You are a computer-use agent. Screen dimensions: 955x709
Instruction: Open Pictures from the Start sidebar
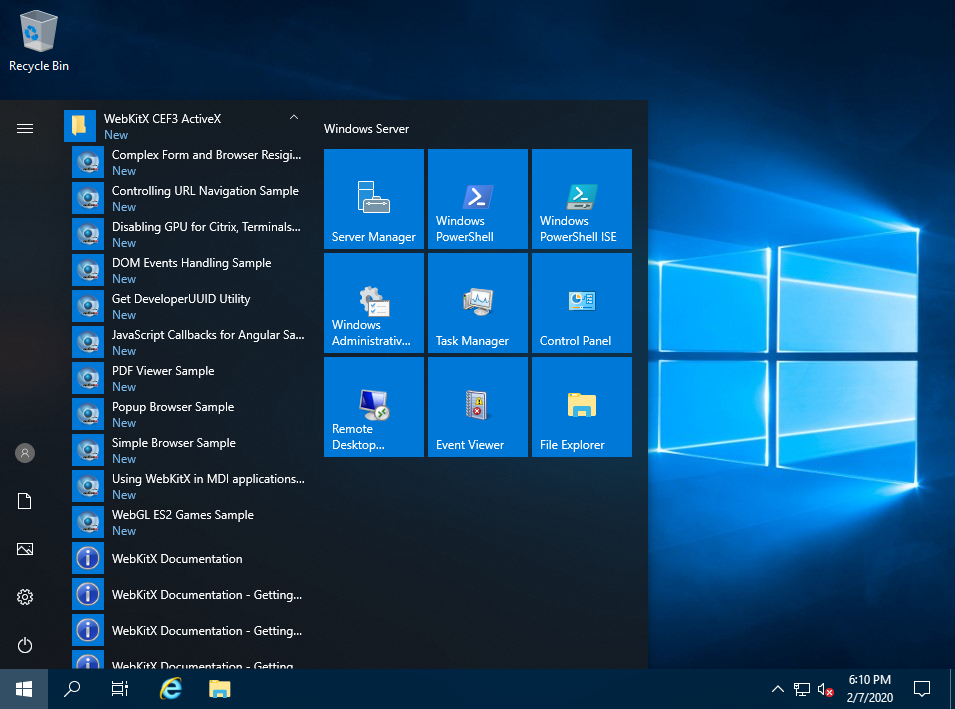pos(25,549)
